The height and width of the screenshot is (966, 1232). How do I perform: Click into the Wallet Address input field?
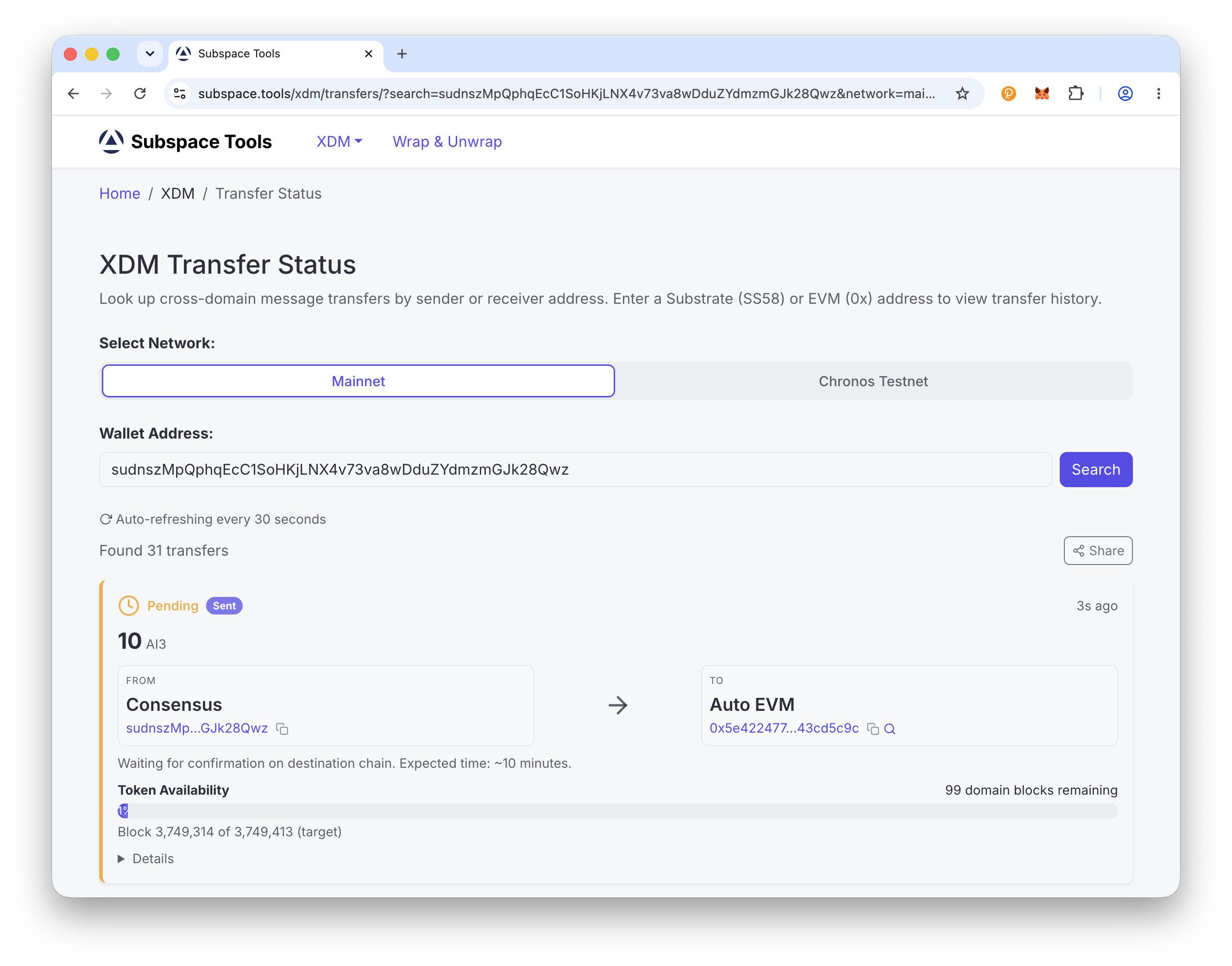(x=575, y=470)
